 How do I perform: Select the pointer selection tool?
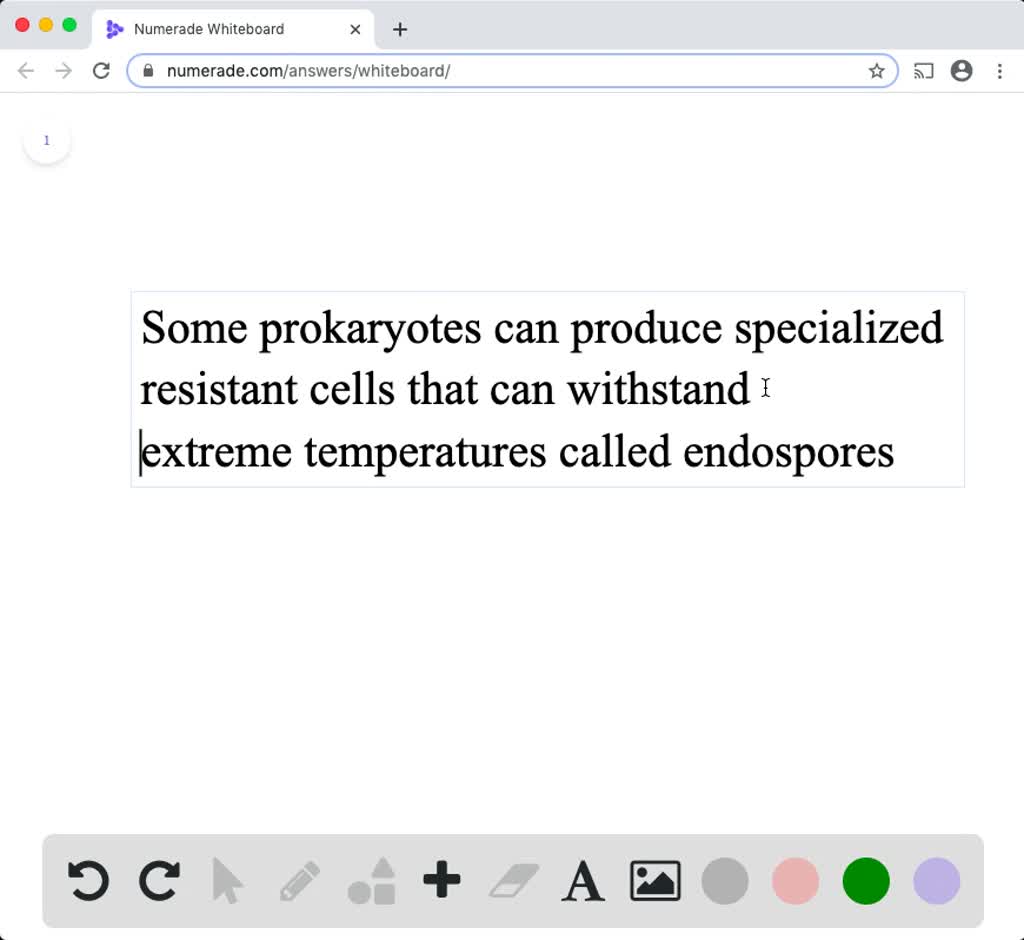(x=228, y=881)
